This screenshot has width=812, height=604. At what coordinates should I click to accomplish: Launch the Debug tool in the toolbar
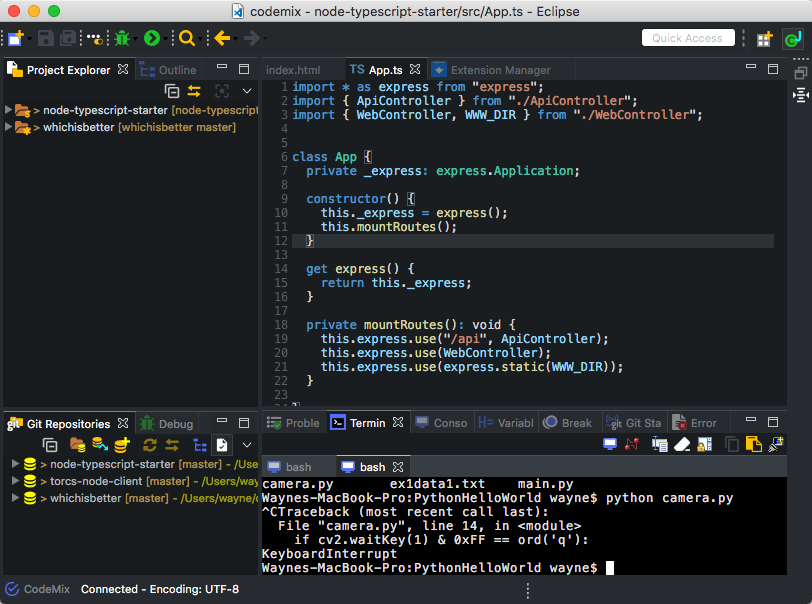tap(124, 38)
